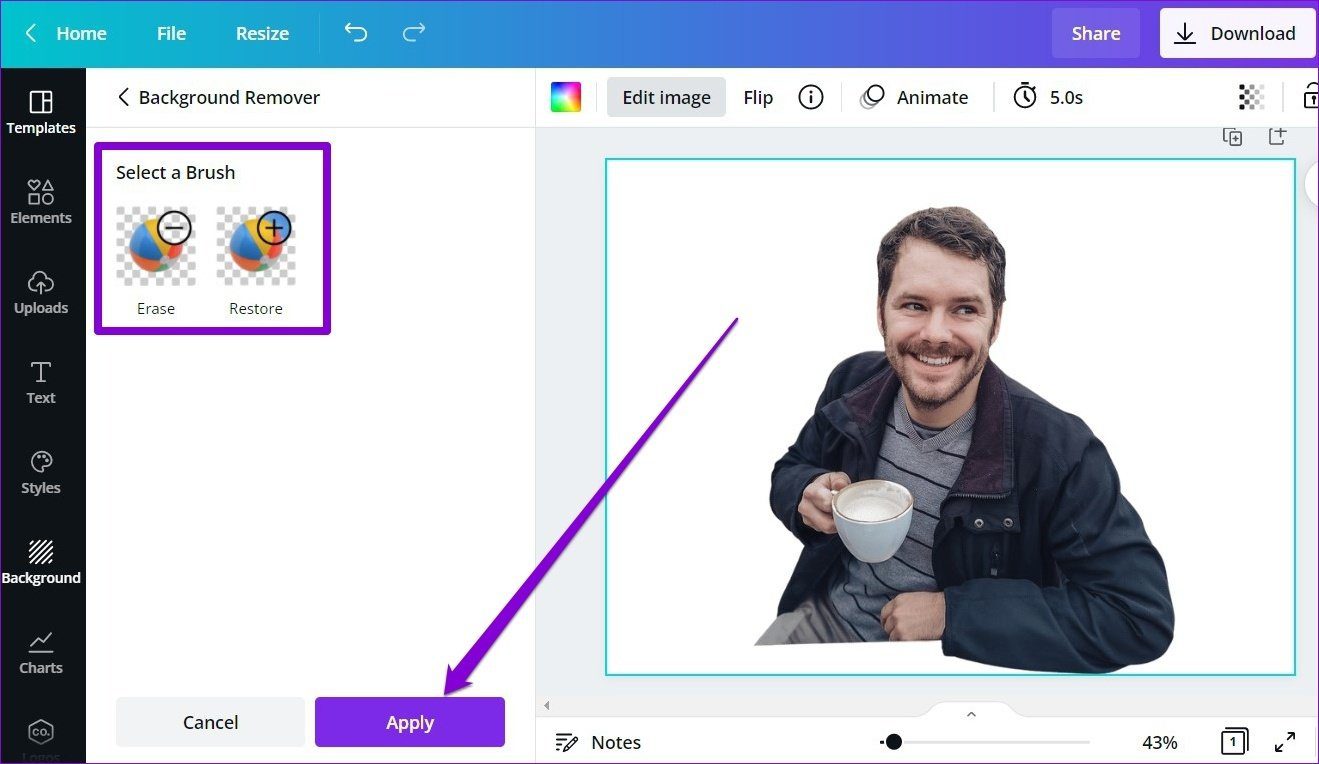The image size is (1319, 764).
Task: Open the Text sidebar panel
Action: 41,382
